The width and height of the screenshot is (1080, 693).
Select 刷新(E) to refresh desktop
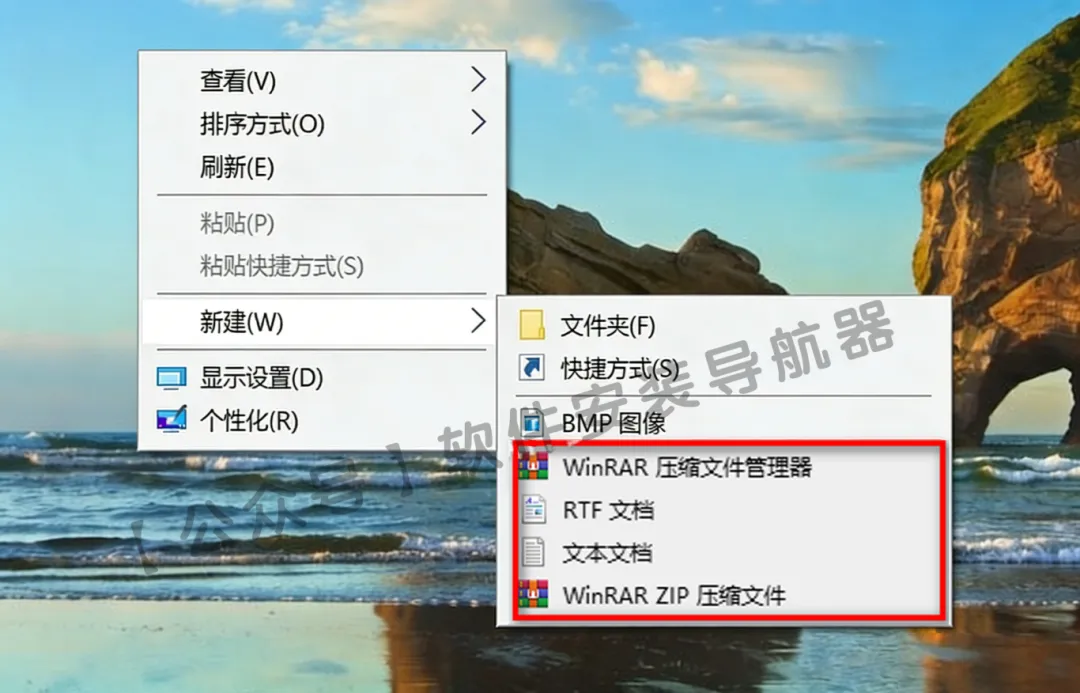point(237,167)
